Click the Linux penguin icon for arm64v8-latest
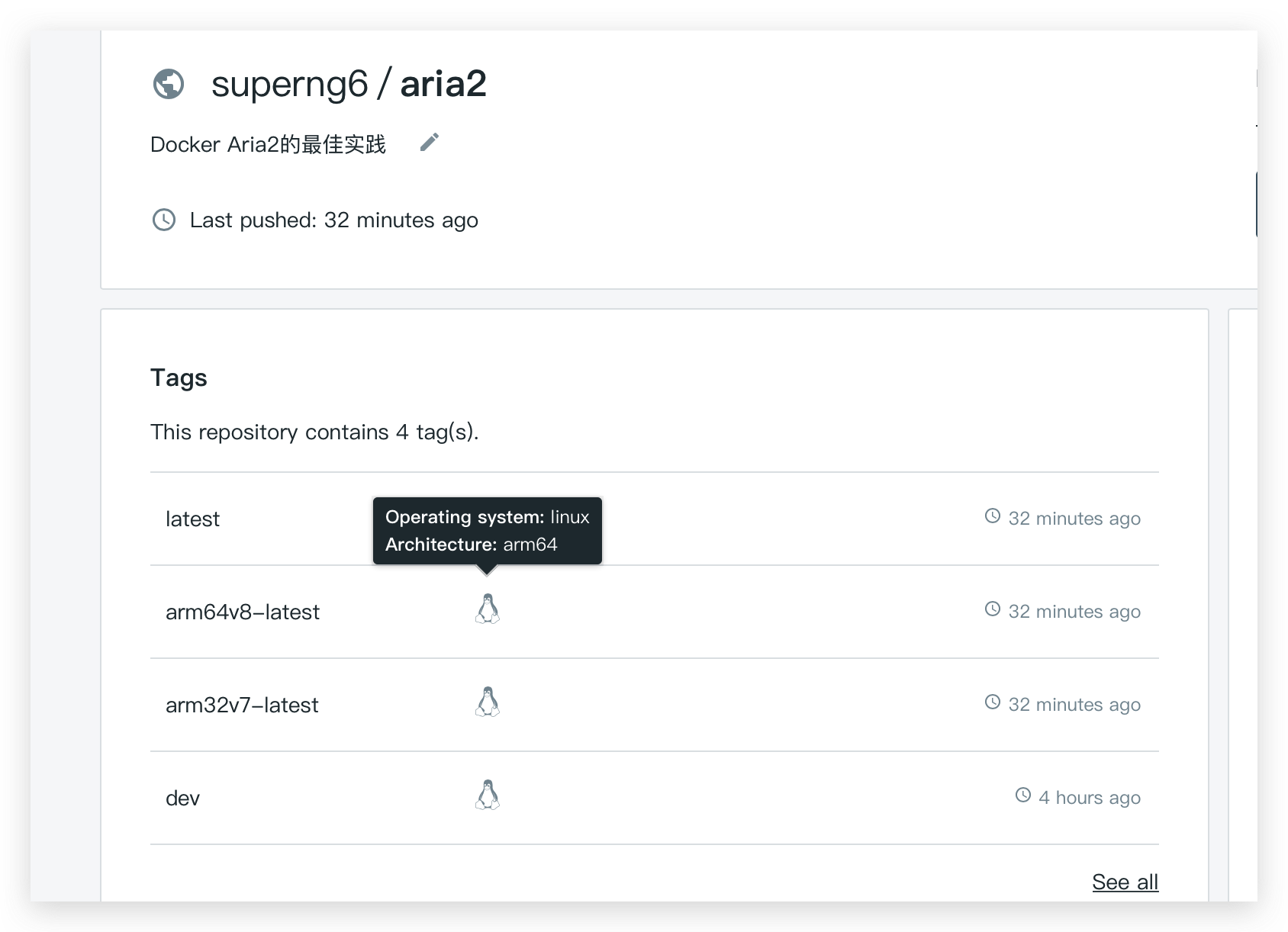Viewport: 1288px width, 932px height. 488,609
